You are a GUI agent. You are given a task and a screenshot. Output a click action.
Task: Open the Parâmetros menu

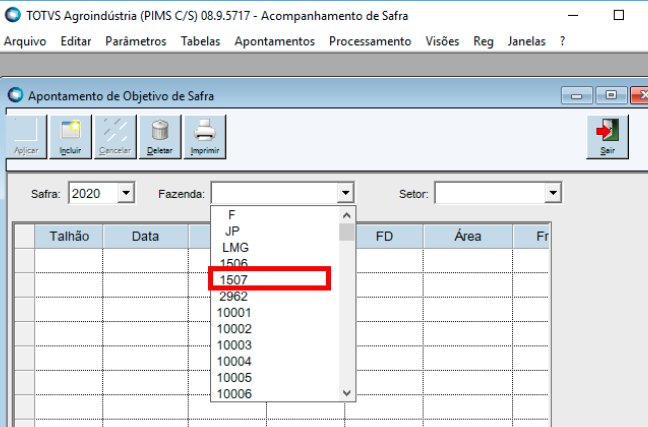click(136, 41)
